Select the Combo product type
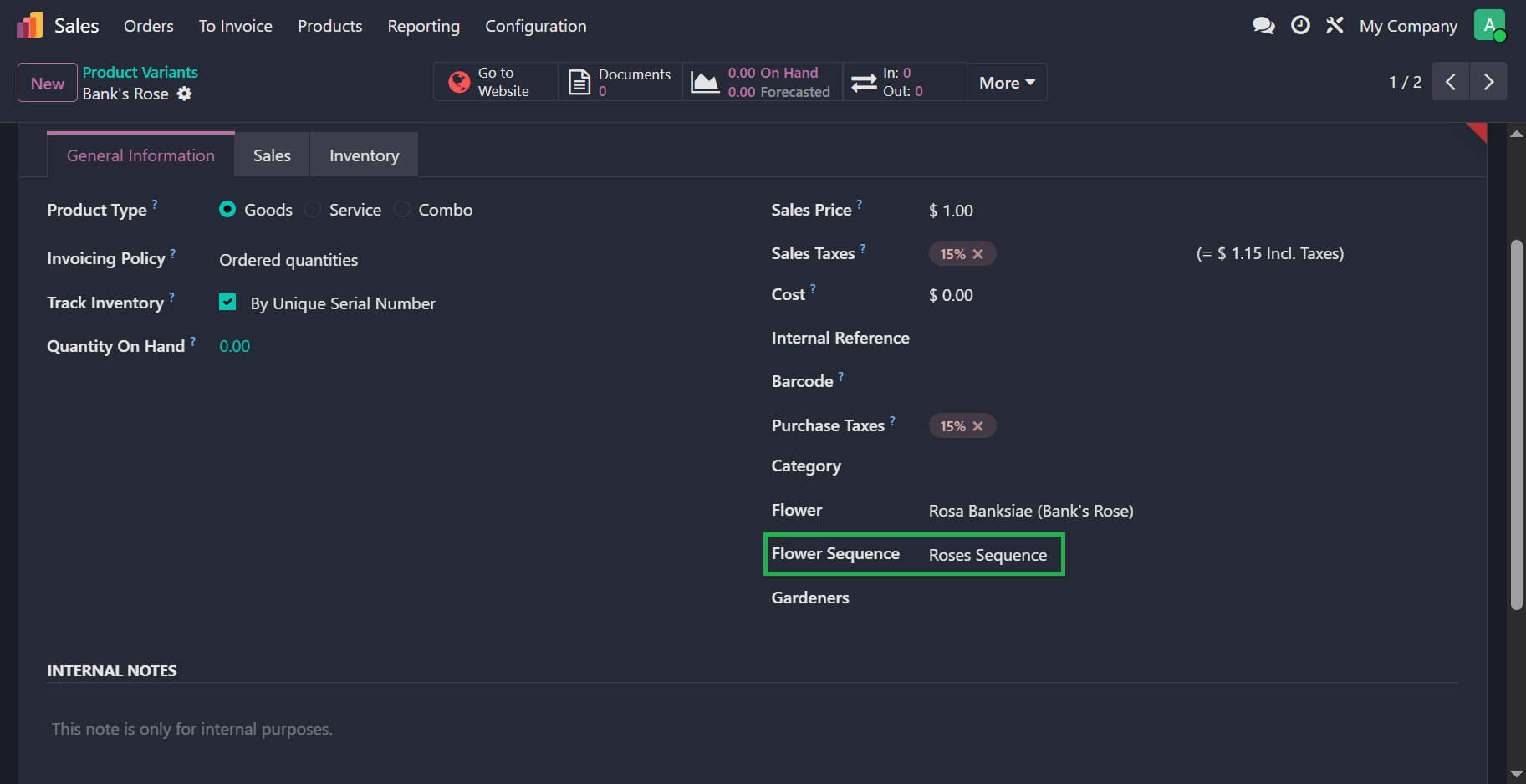The image size is (1526, 784). [x=402, y=210]
